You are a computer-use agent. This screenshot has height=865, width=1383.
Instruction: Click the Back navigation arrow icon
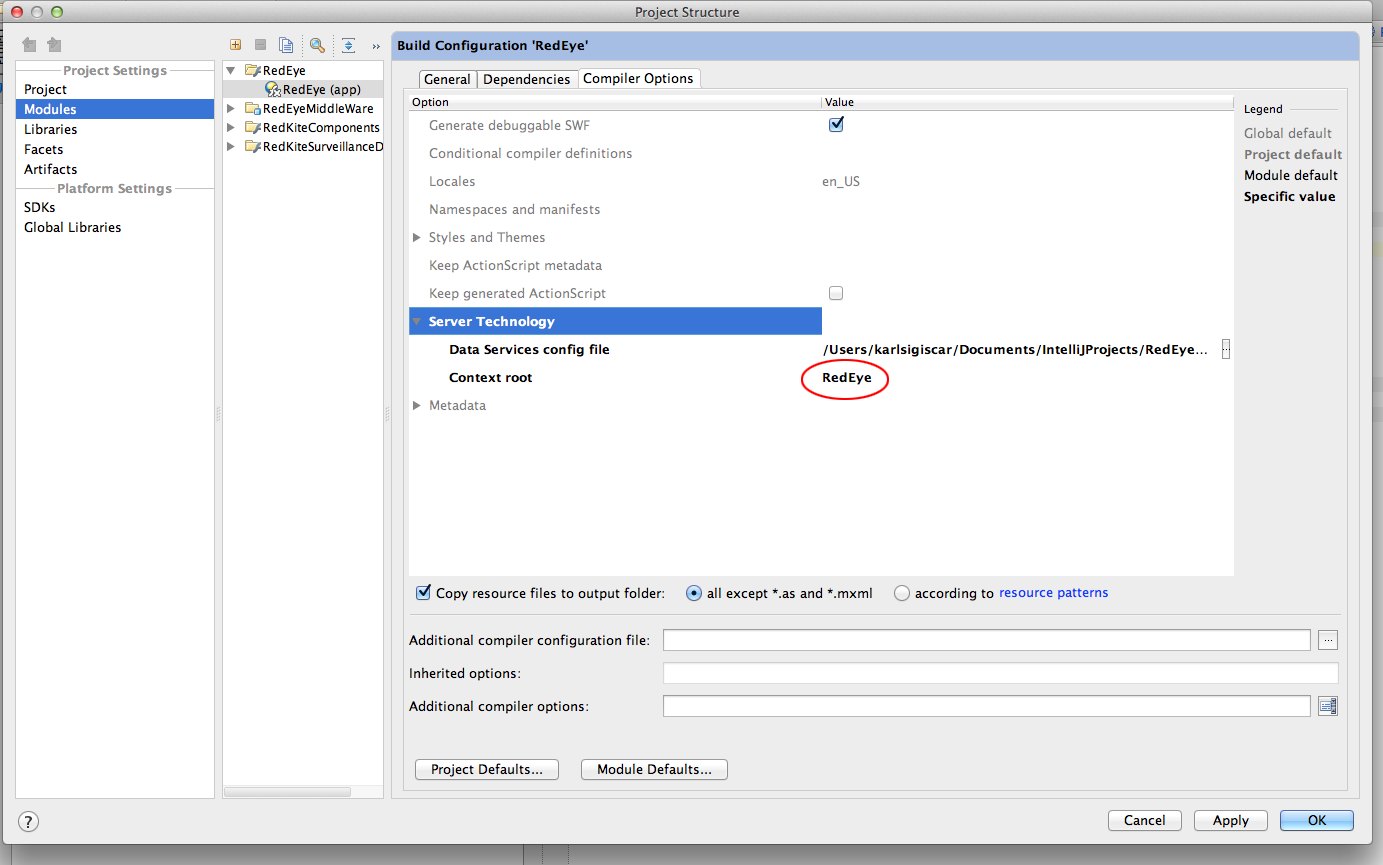point(30,45)
